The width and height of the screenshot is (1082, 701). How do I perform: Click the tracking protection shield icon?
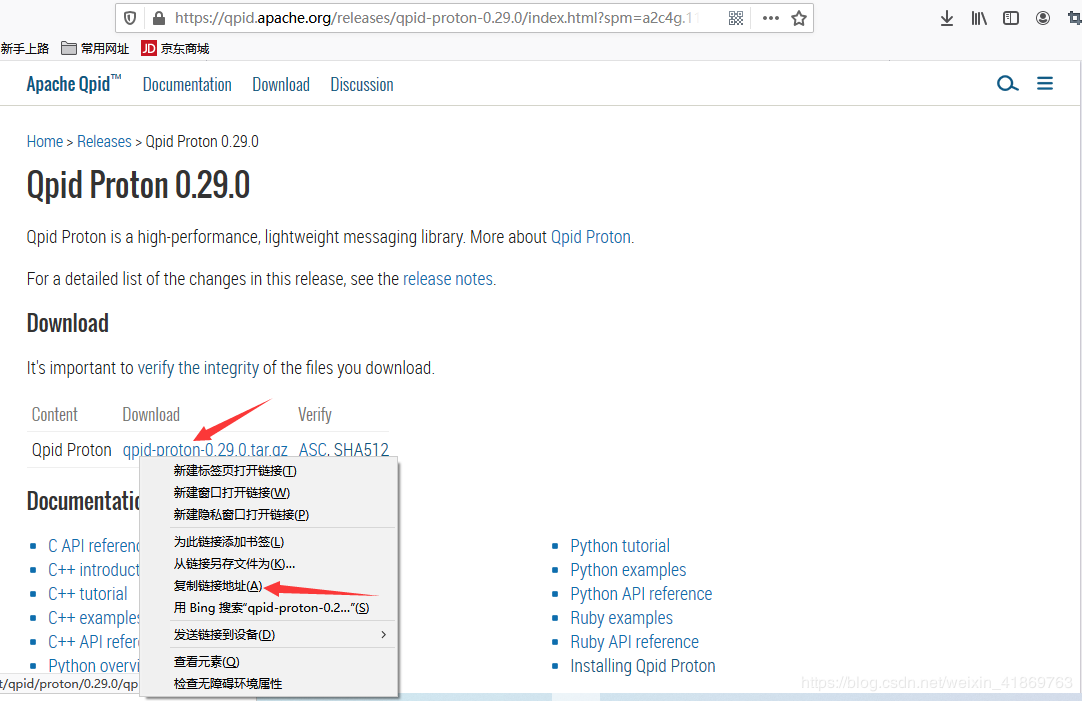(x=130, y=17)
